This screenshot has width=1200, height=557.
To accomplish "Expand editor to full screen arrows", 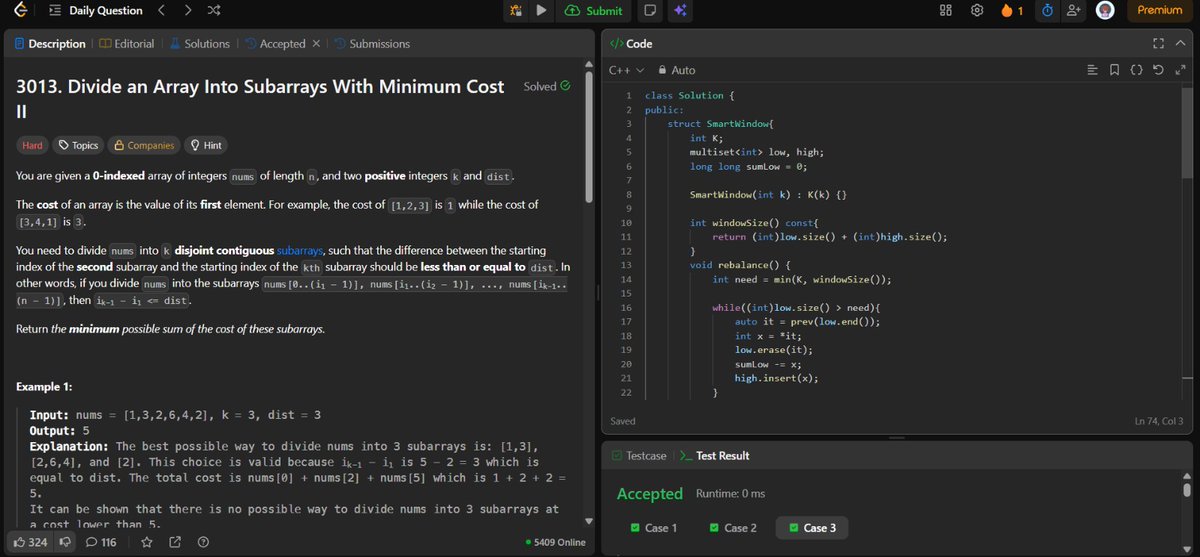I will coord(1181,70).
